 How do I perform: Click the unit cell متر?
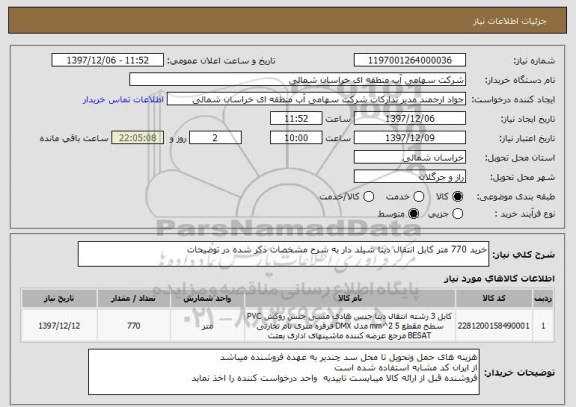[x=207, y=326]
